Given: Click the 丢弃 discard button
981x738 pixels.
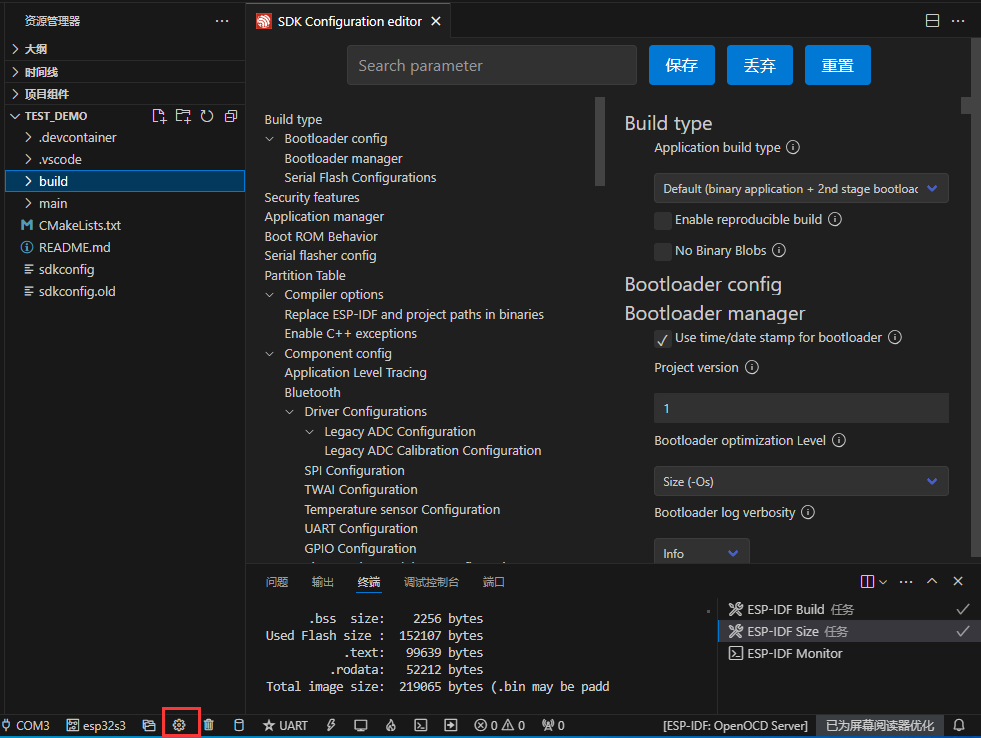Looking at the screenshot, I should tap(760, 65).
